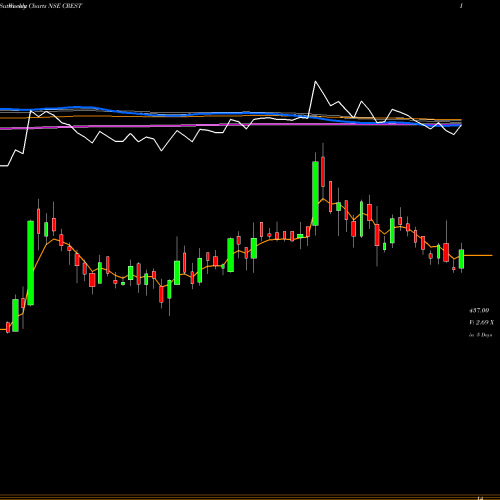Click the 'Days' label under the volume

[x=480, y=335]
